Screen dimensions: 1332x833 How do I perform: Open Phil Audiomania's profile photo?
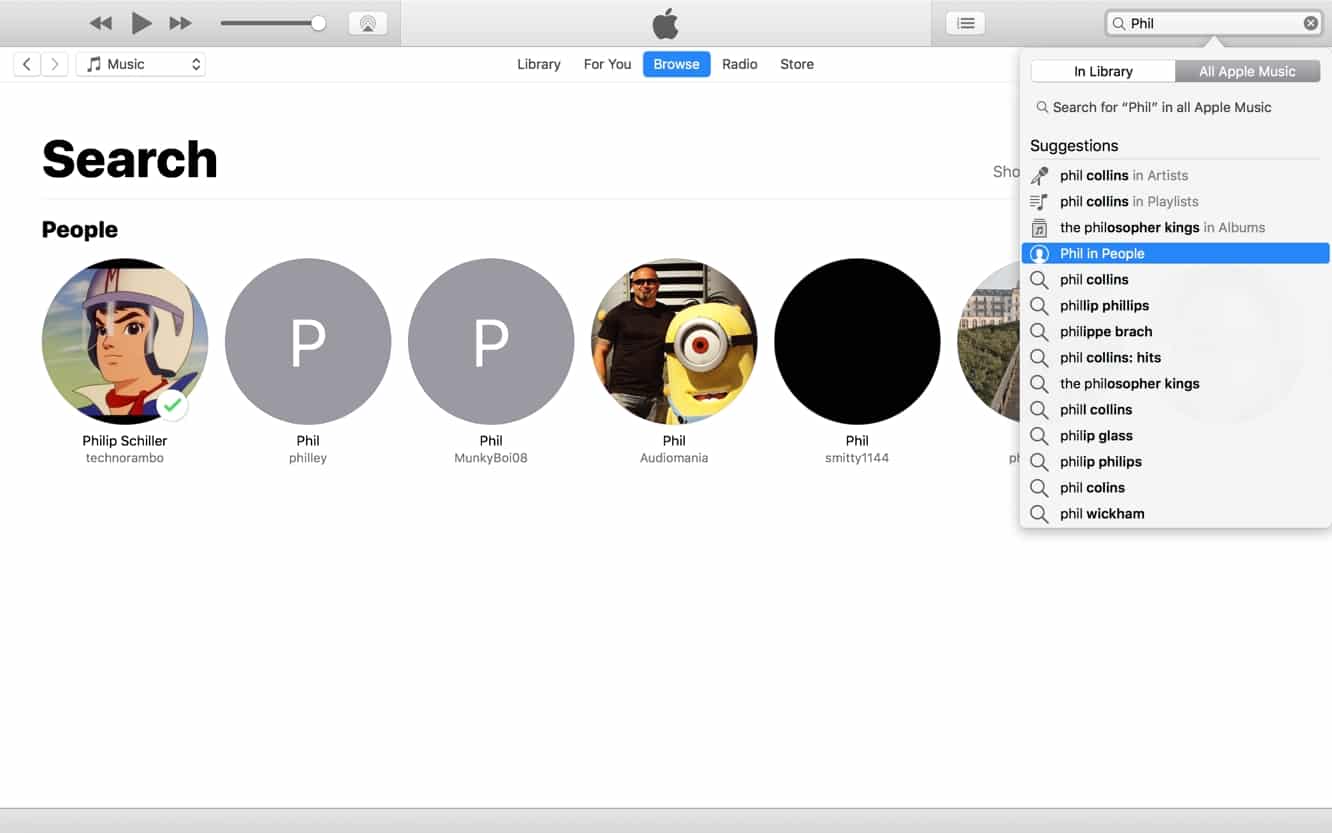674,341
